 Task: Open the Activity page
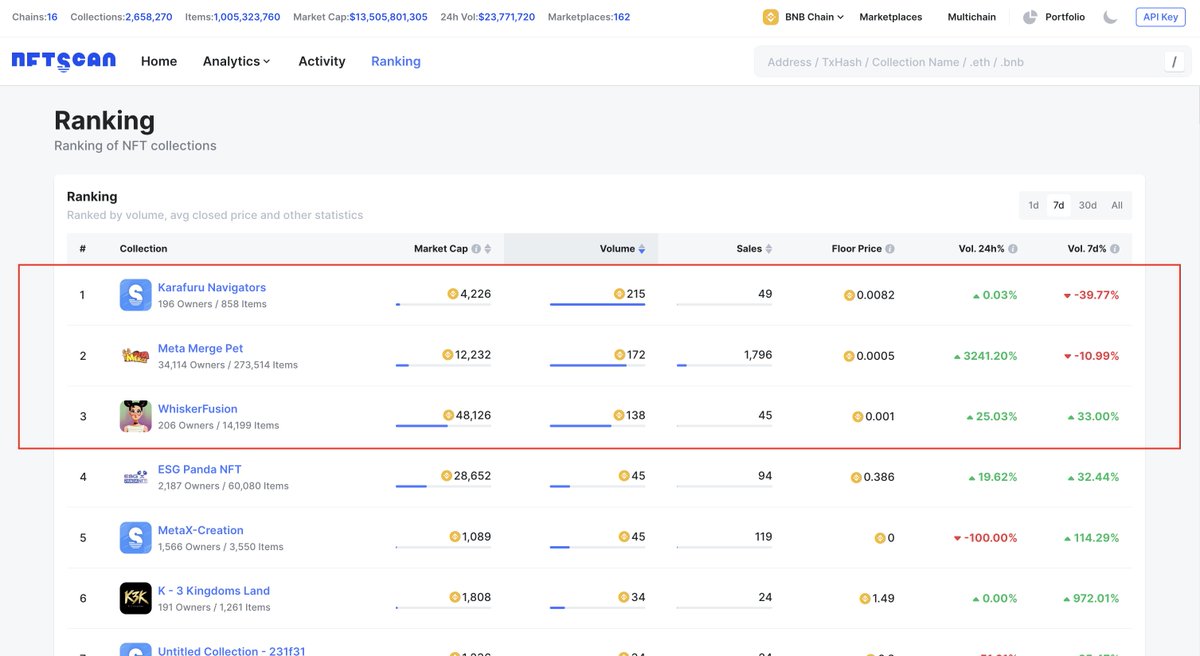pos(321,61)
